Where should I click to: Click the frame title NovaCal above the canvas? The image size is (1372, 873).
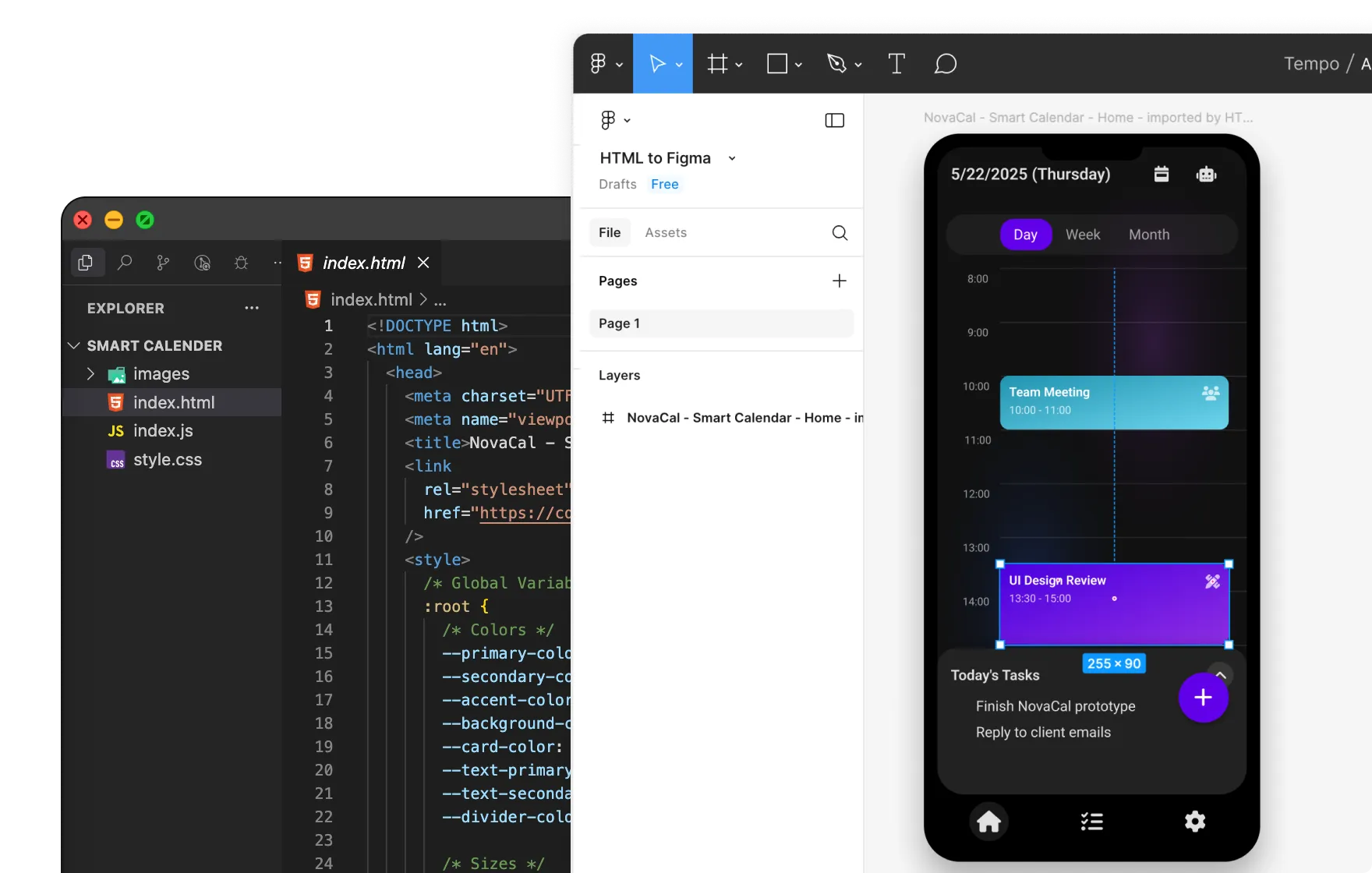pos(1088,118)
